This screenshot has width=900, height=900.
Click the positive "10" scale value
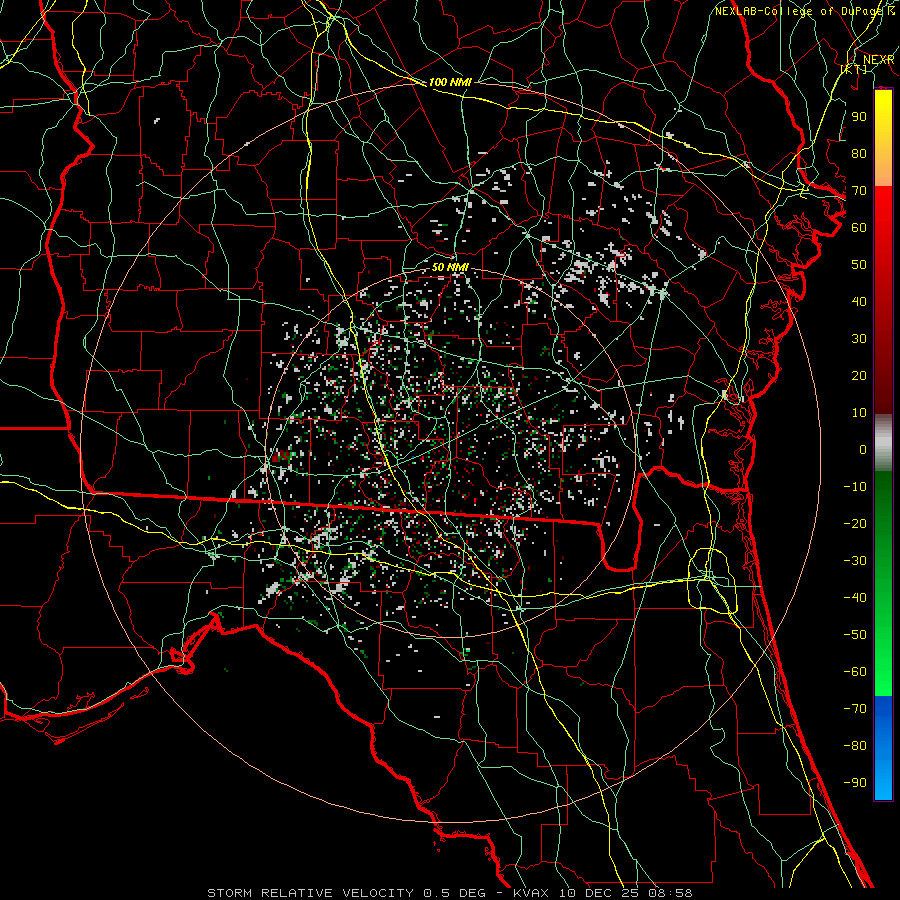tap(859, 413)
